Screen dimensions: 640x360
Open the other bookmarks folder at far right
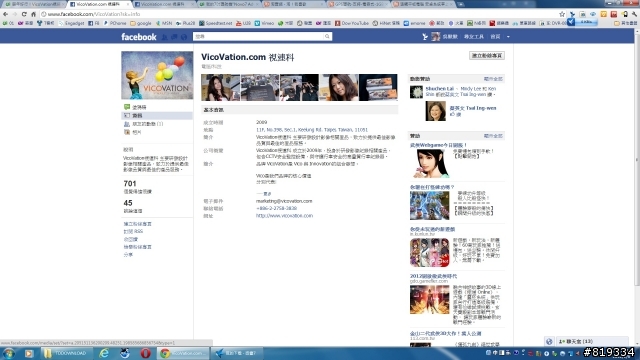click(626, 23)
